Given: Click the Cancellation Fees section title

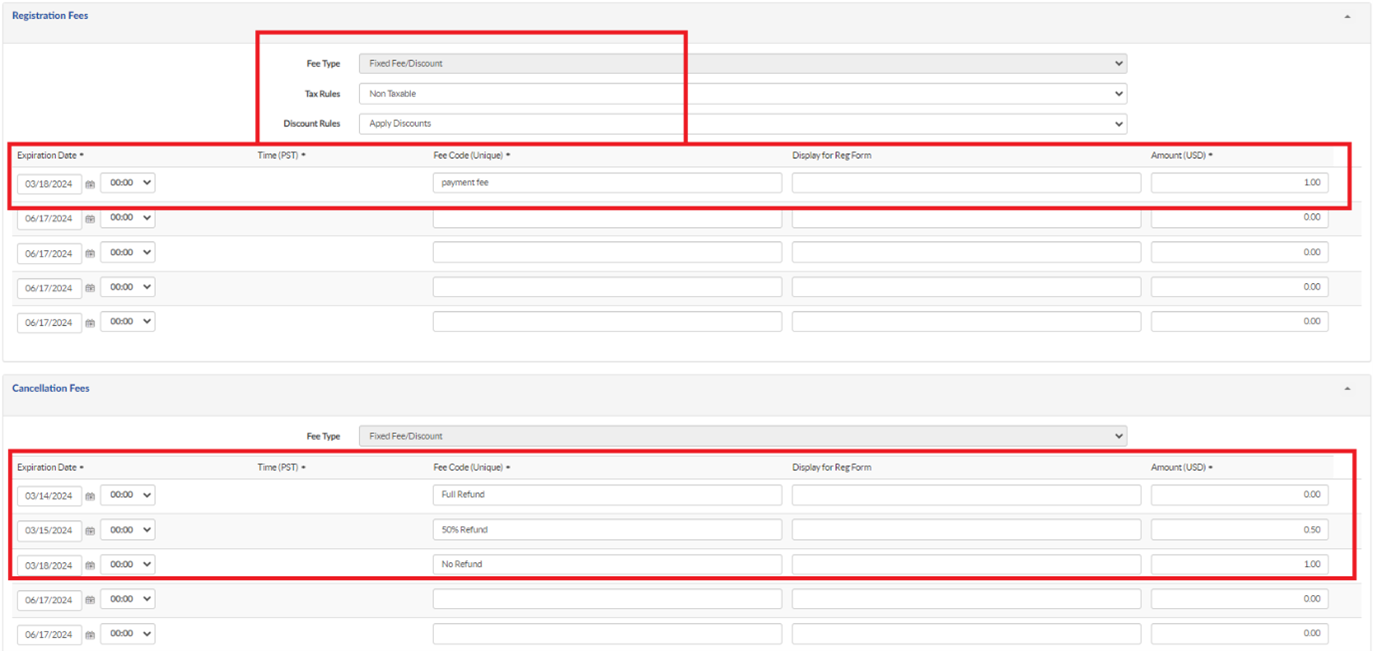Looking at the screenshot, I should 51,388.
